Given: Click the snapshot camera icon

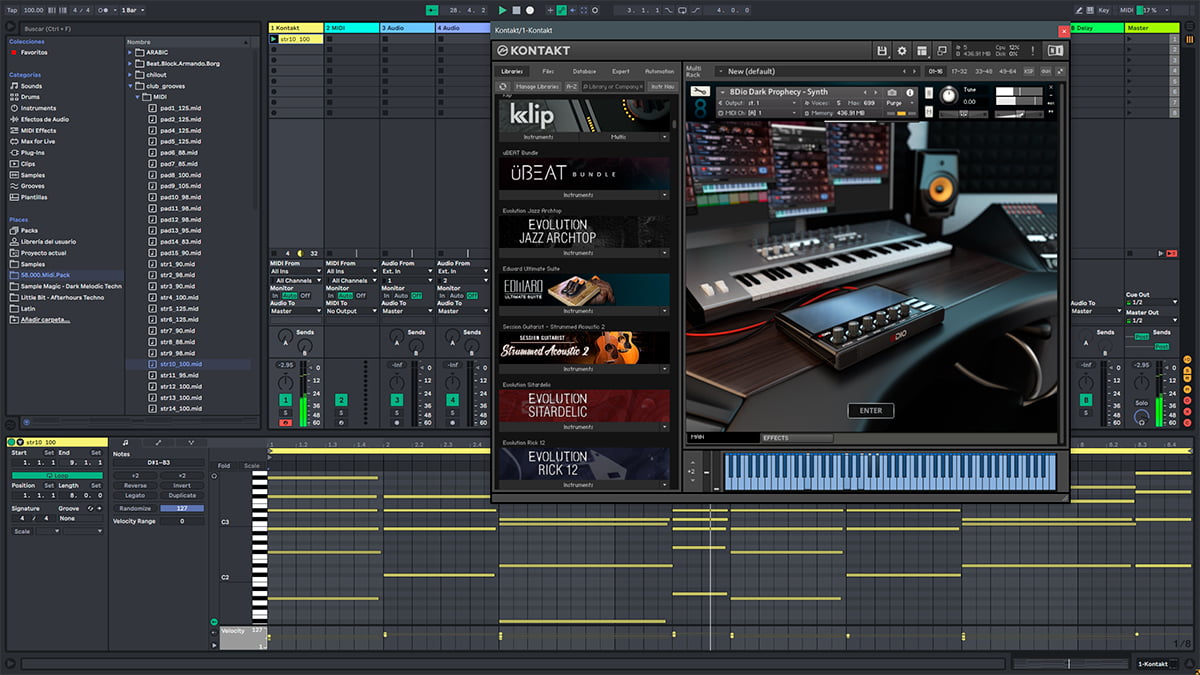Looking at the screenshot, I should (892, 92).
